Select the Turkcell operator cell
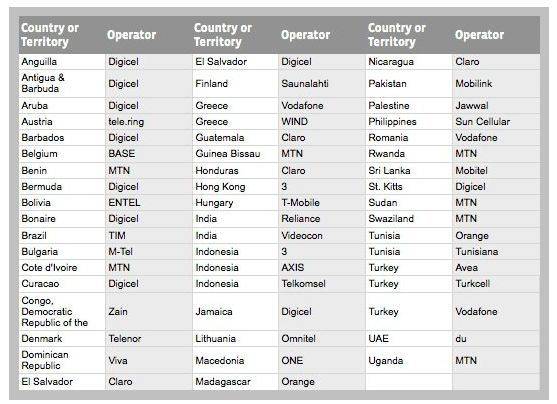Image resolution: width=557 pixels, height=404 pixels. (496, 284)
